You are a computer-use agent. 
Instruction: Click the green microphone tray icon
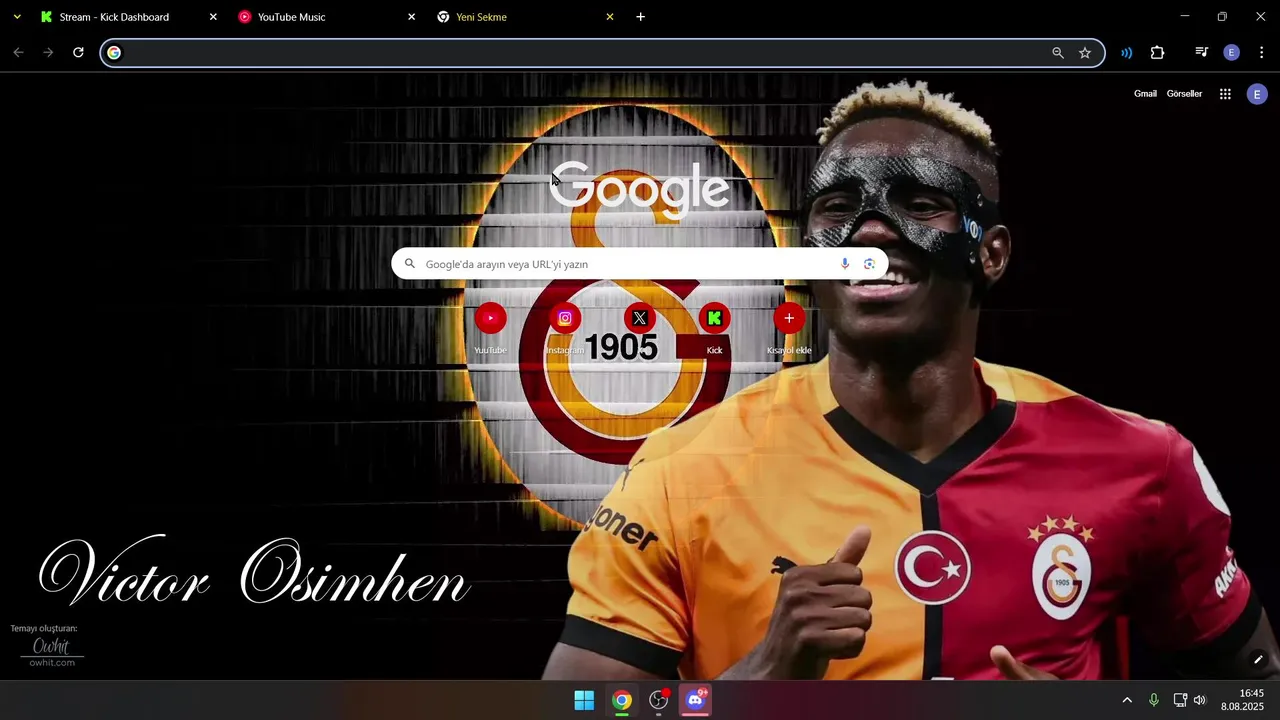point(1154,700)
